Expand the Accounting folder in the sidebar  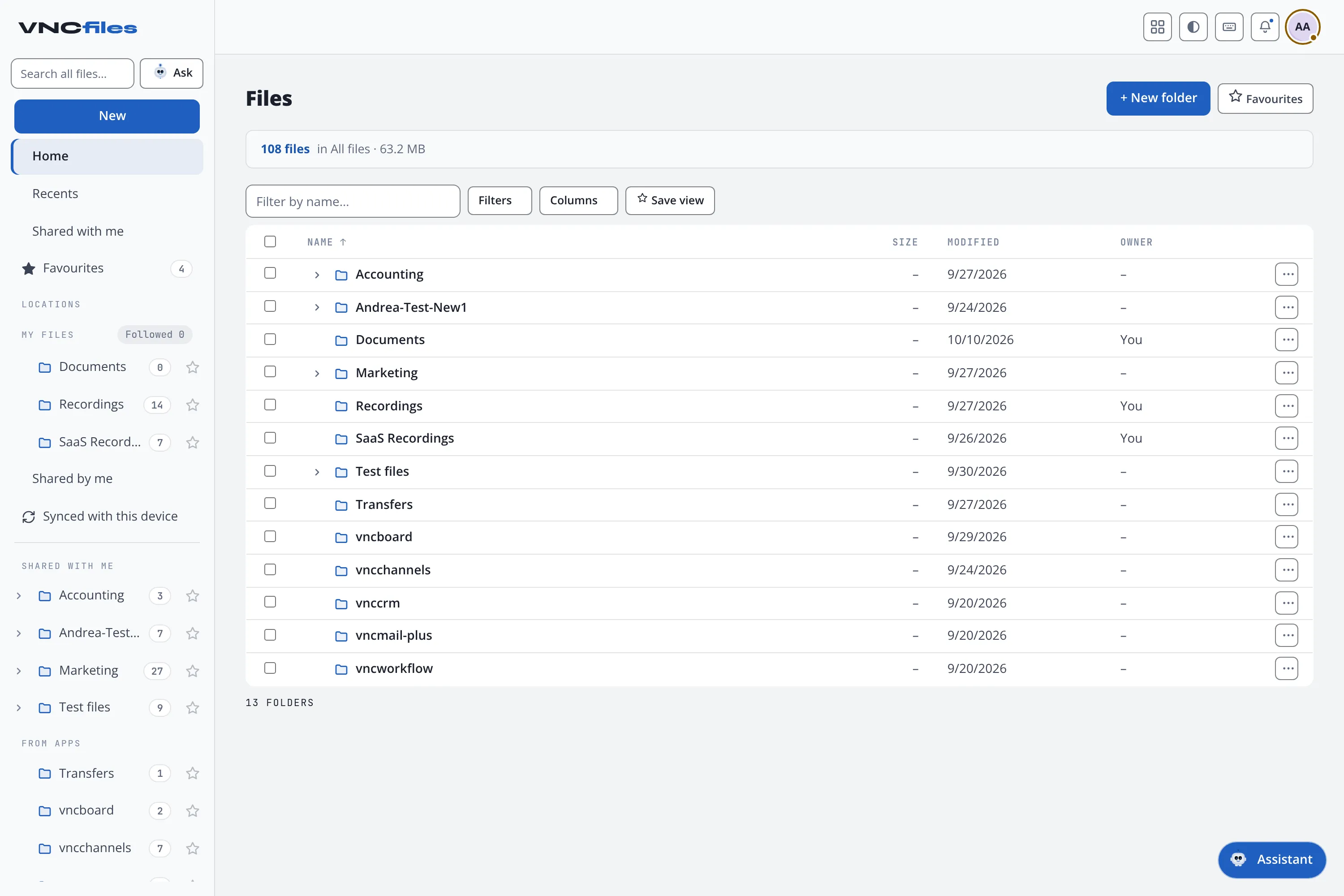point(19,596)
